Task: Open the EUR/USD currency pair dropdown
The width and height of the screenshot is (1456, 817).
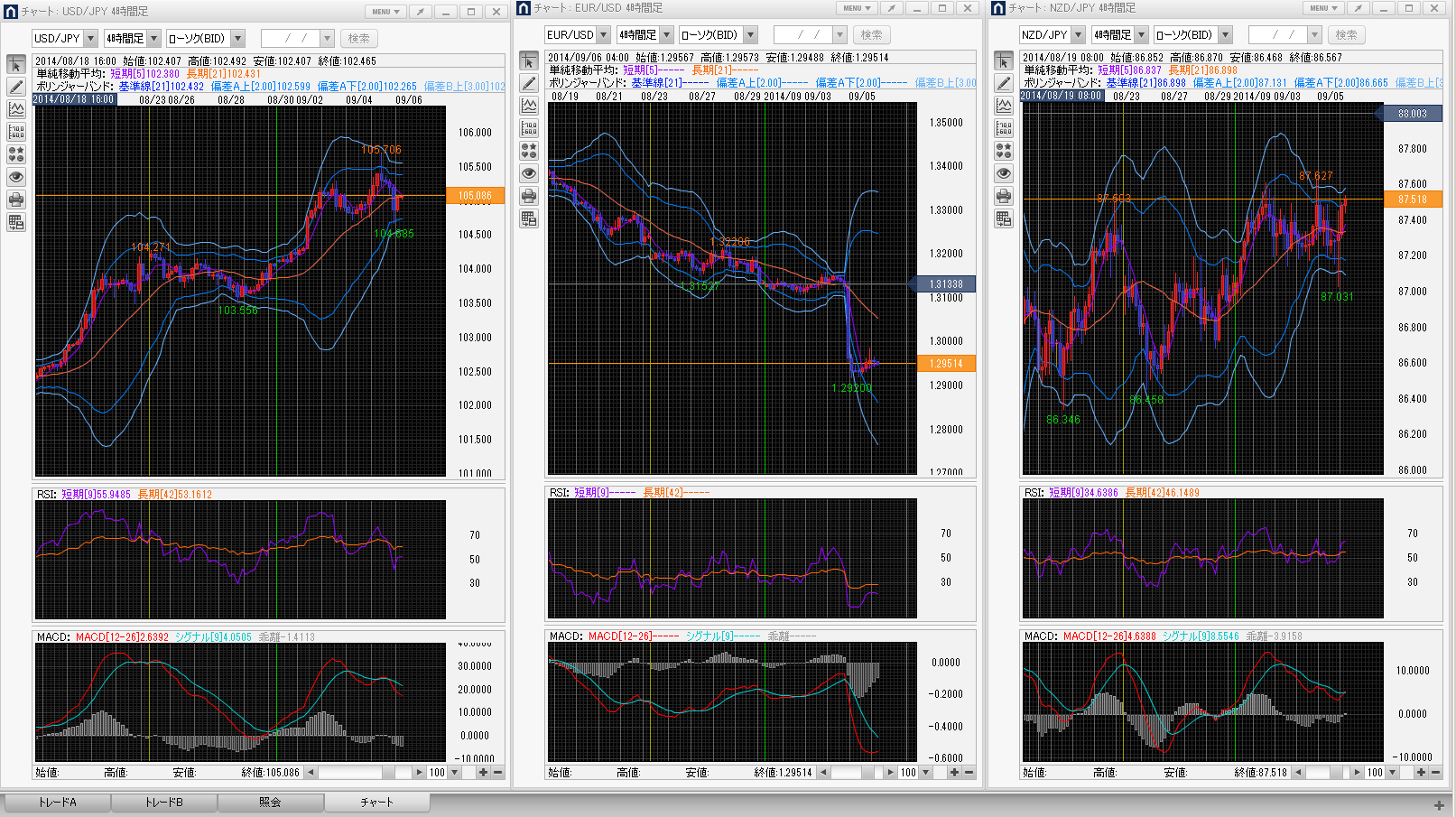Action: [603, 35]
